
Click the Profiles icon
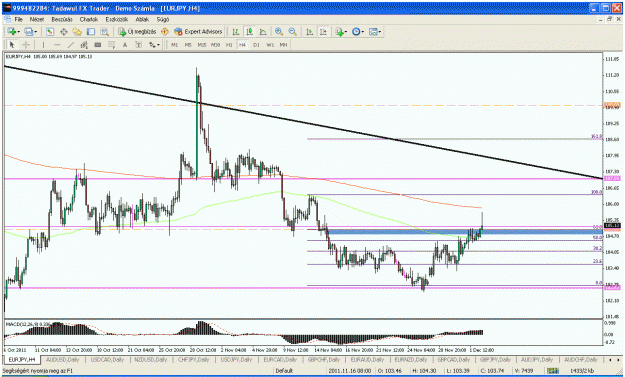coord(29,31)
